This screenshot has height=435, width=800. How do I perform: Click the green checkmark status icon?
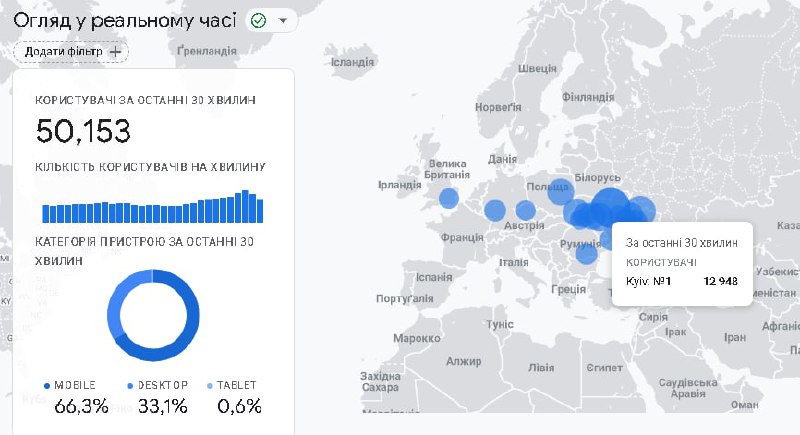click(258, 21)
